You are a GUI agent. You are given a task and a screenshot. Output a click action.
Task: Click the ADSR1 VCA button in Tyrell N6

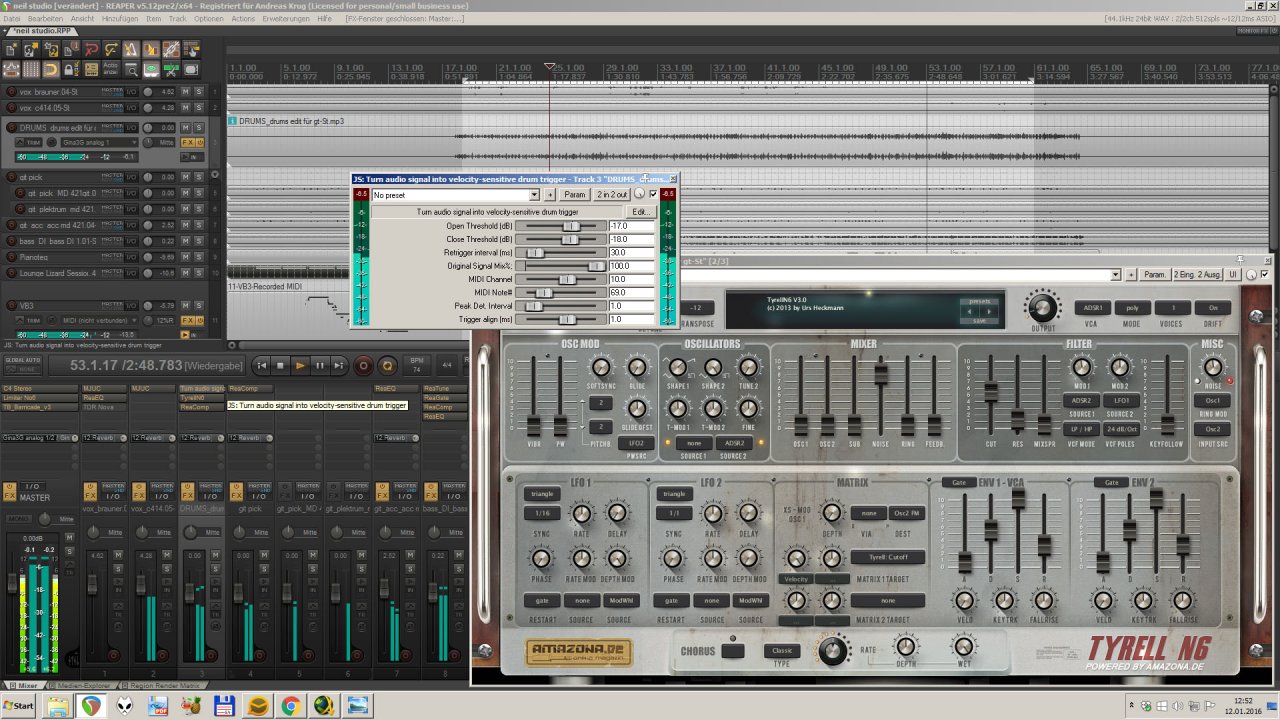coord(1092,308)
